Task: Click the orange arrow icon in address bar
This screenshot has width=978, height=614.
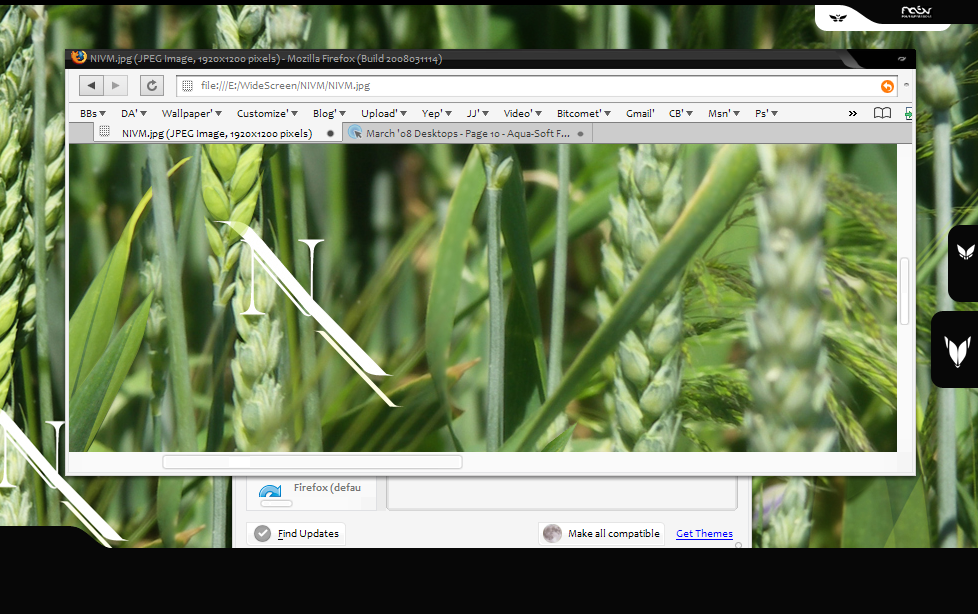Action: coord(887,86)
